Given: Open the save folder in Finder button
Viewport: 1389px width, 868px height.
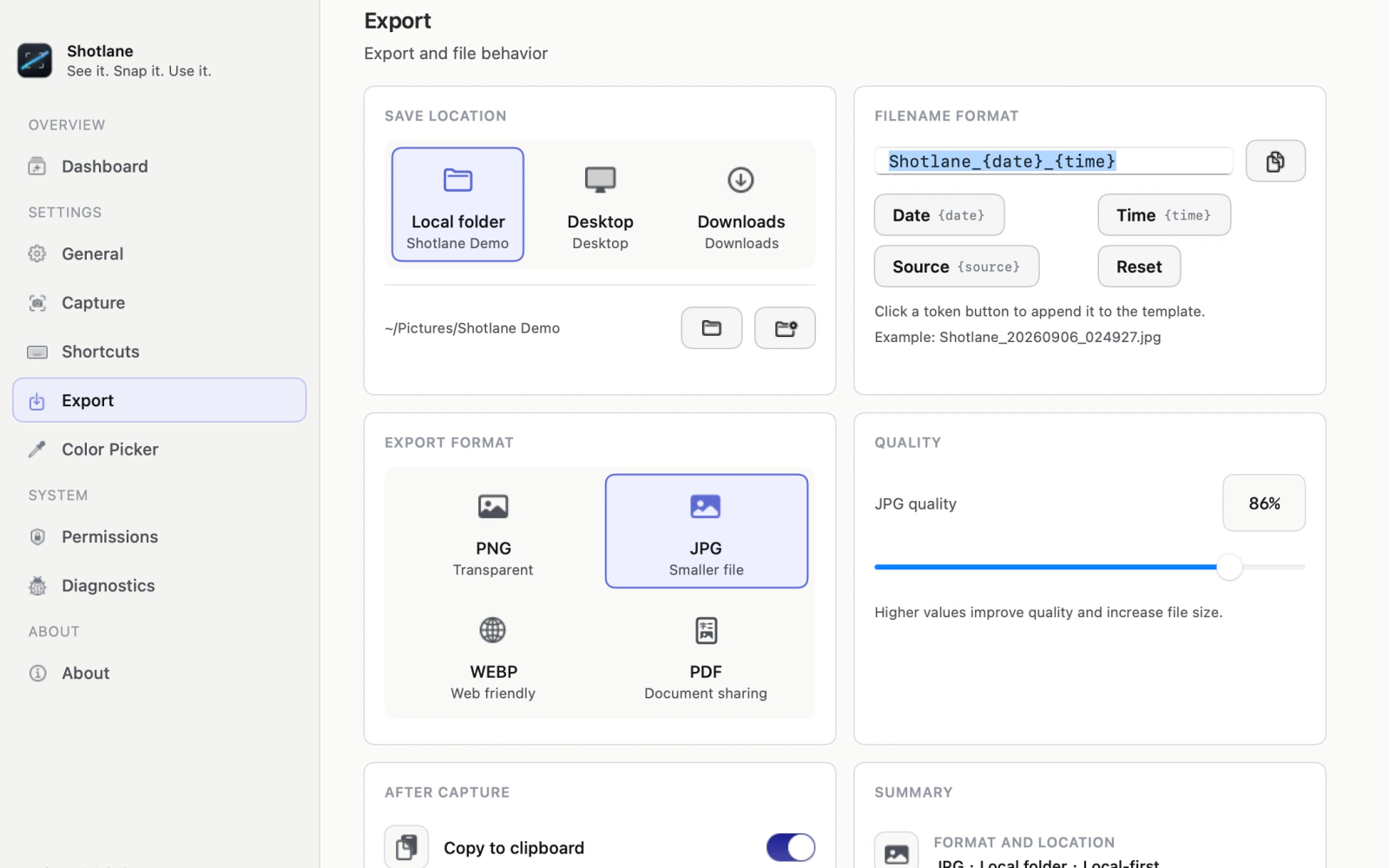Looking at the screenshot, I should pyautogui.click(x=712, y=328).
